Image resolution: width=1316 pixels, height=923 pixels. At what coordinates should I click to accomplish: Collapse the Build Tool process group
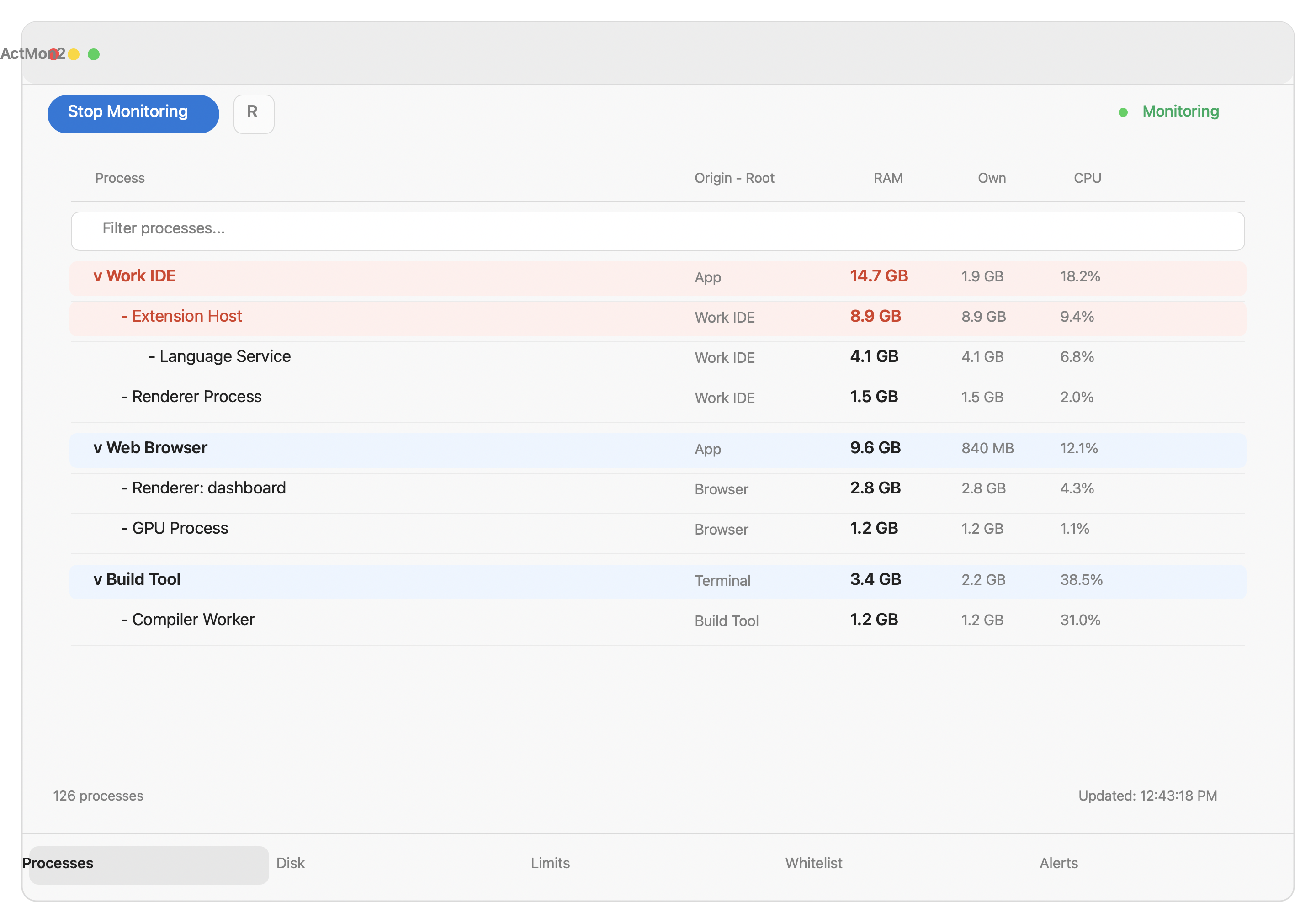tap(97, 579)
